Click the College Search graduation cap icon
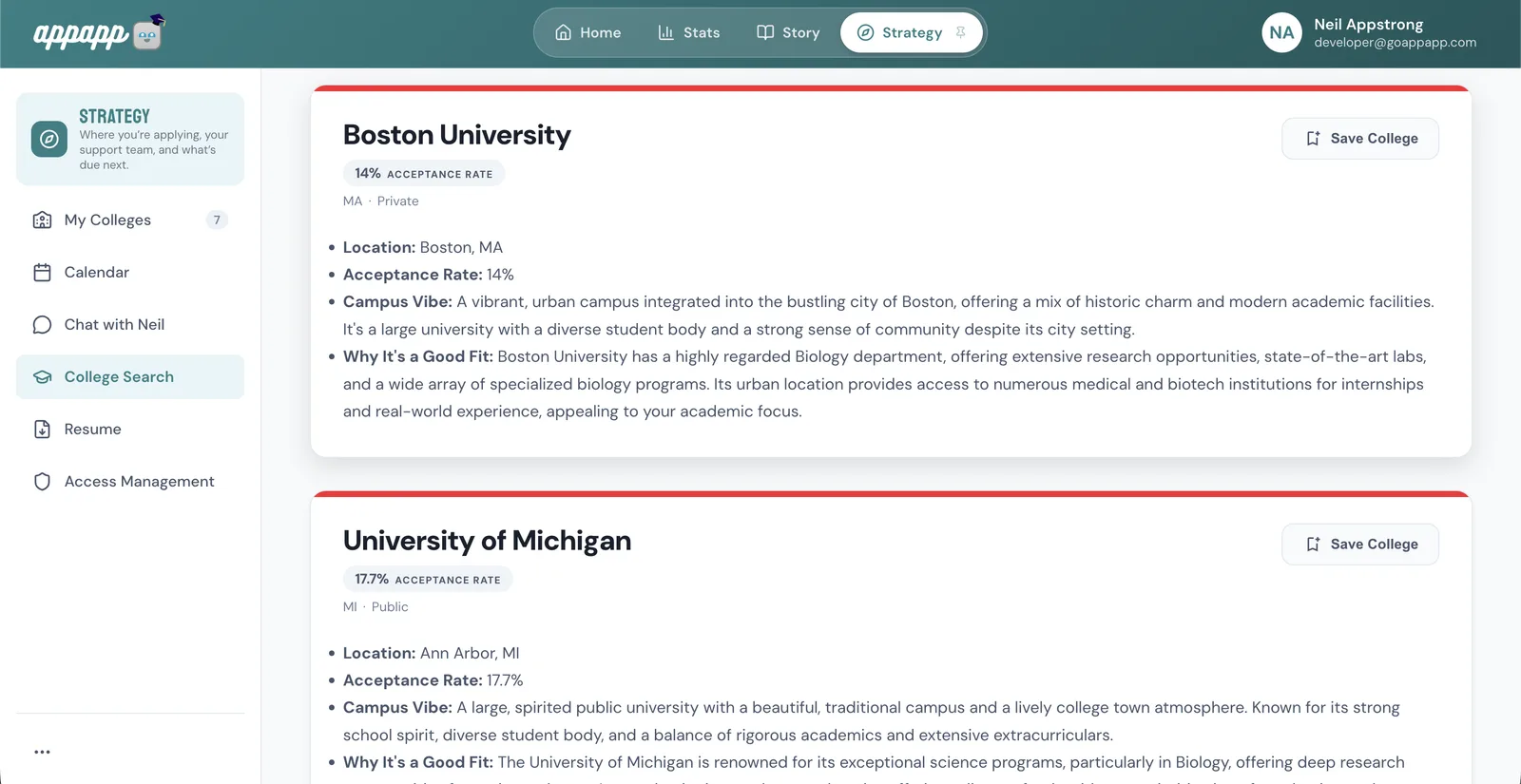Image resolution: width=1521 pixels, height=784 pixels. pos(42,376)
